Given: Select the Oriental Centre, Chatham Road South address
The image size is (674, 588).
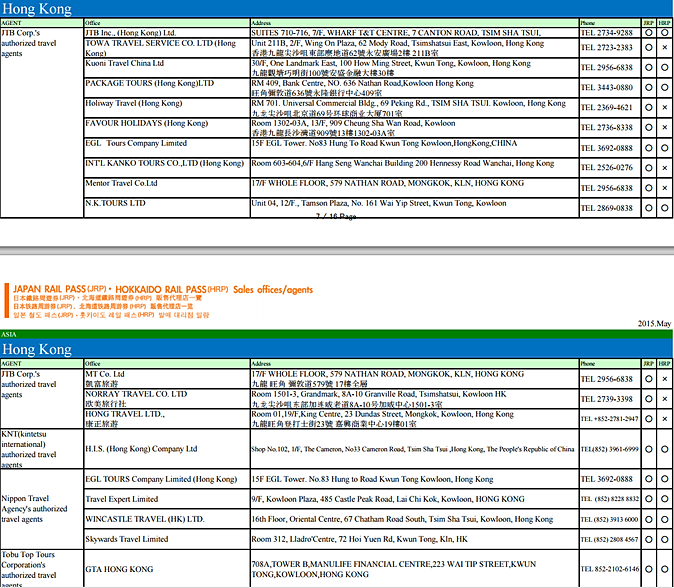Looking at the screenshot, I should click(402, 519).
